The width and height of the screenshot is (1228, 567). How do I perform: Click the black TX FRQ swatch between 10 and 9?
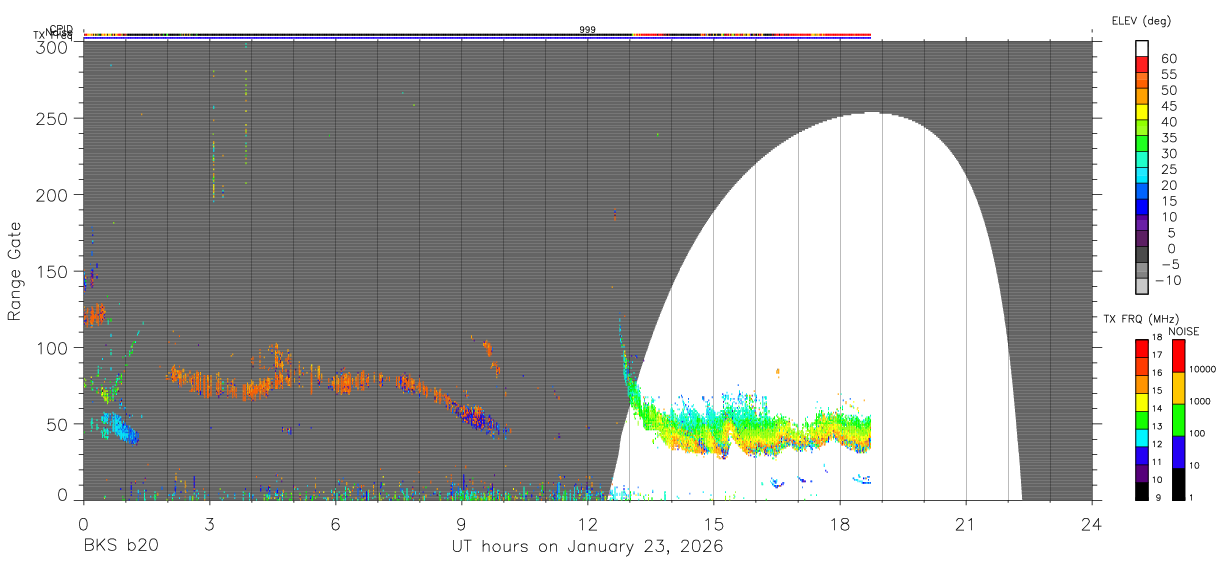pyautogui.click(x=1142, y=490)
